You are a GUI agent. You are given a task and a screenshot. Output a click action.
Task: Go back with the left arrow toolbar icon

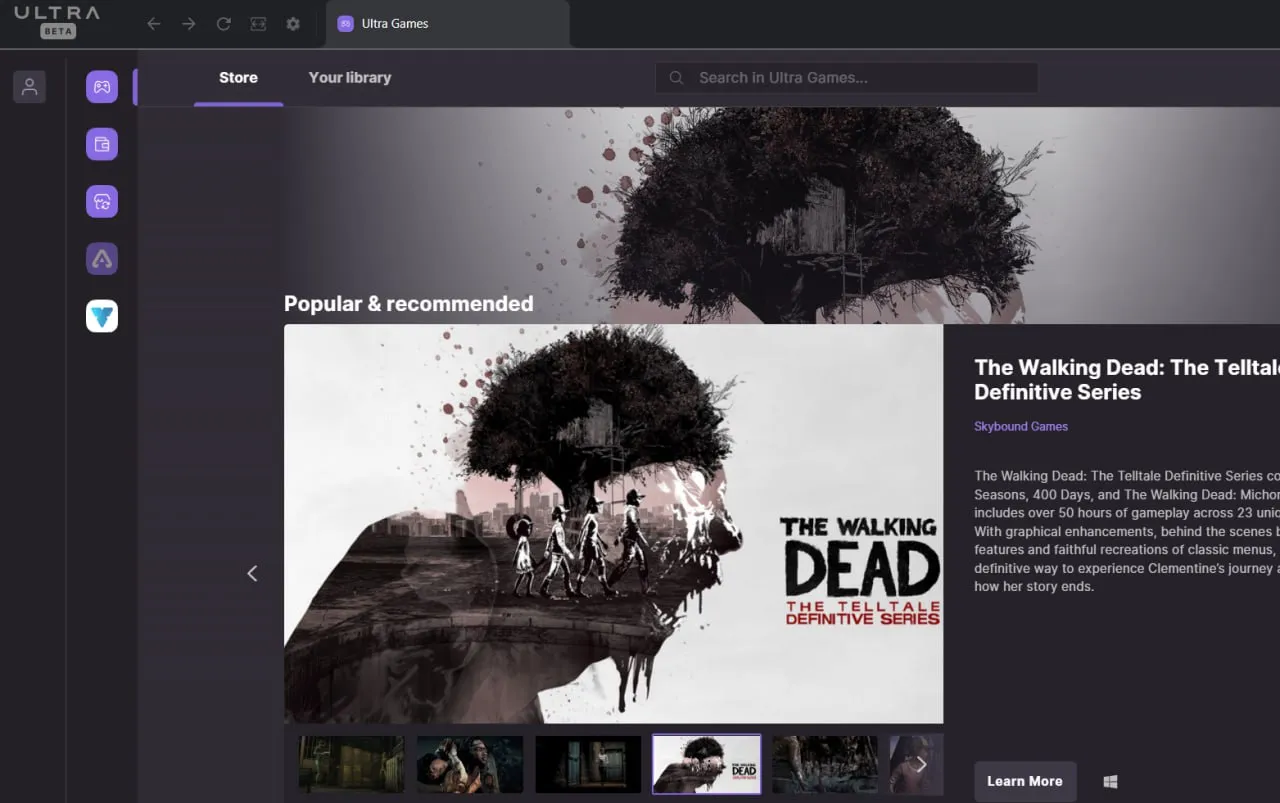click(x=153, y=24)
